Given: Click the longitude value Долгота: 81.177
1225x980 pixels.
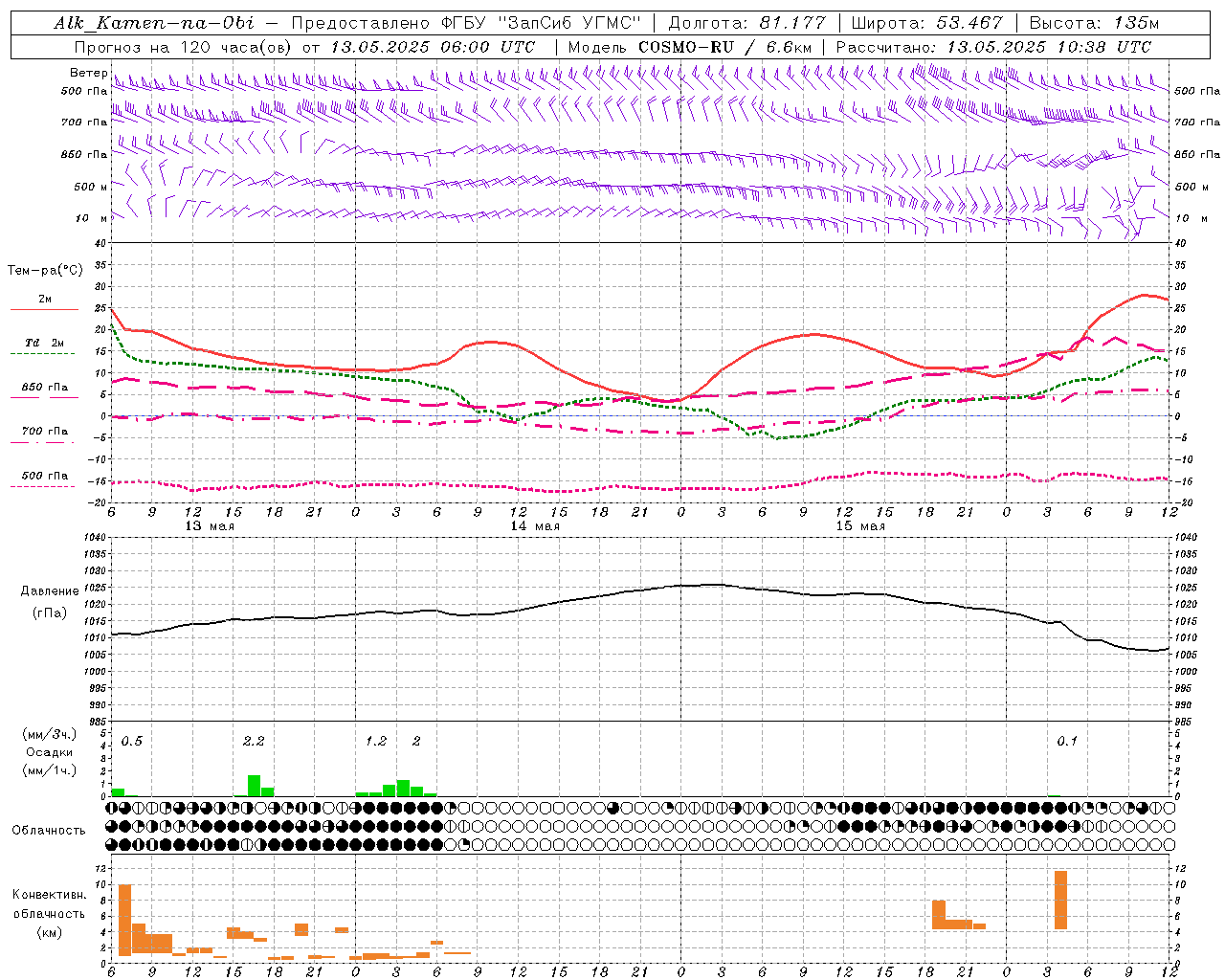Looking at the screenshot, I should (x=746, y=23).
